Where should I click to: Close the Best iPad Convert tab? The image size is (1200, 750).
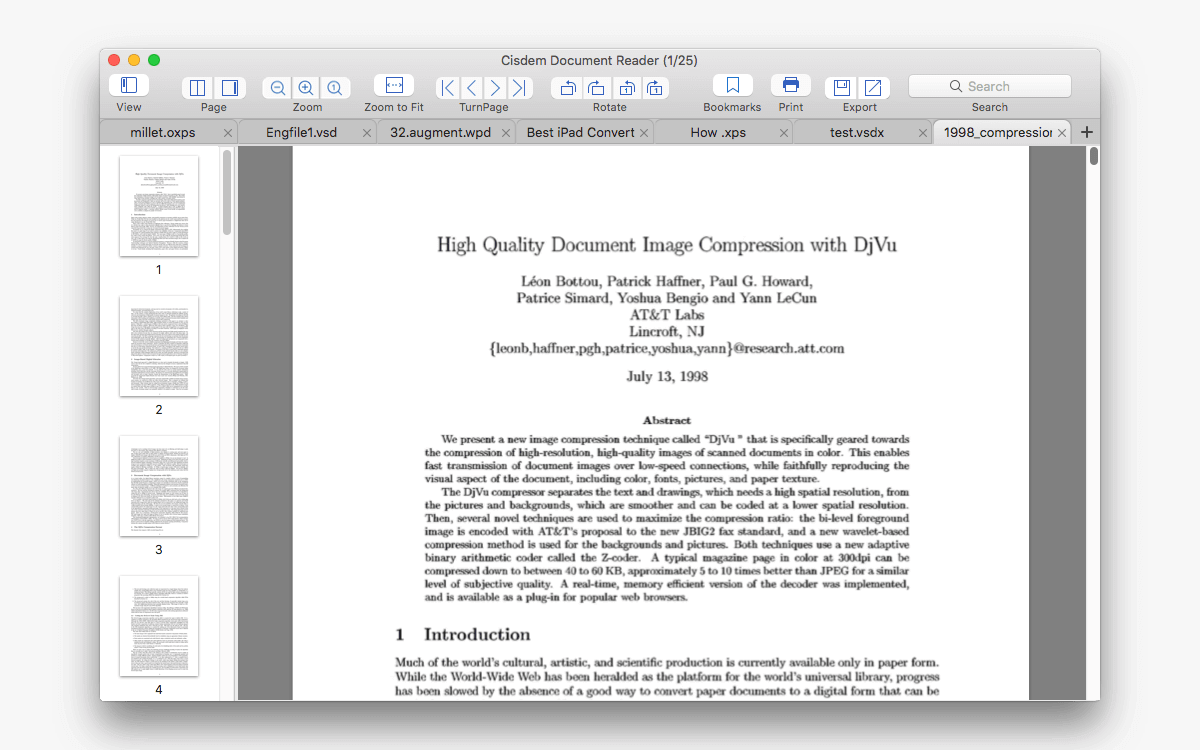pos(644,133)
